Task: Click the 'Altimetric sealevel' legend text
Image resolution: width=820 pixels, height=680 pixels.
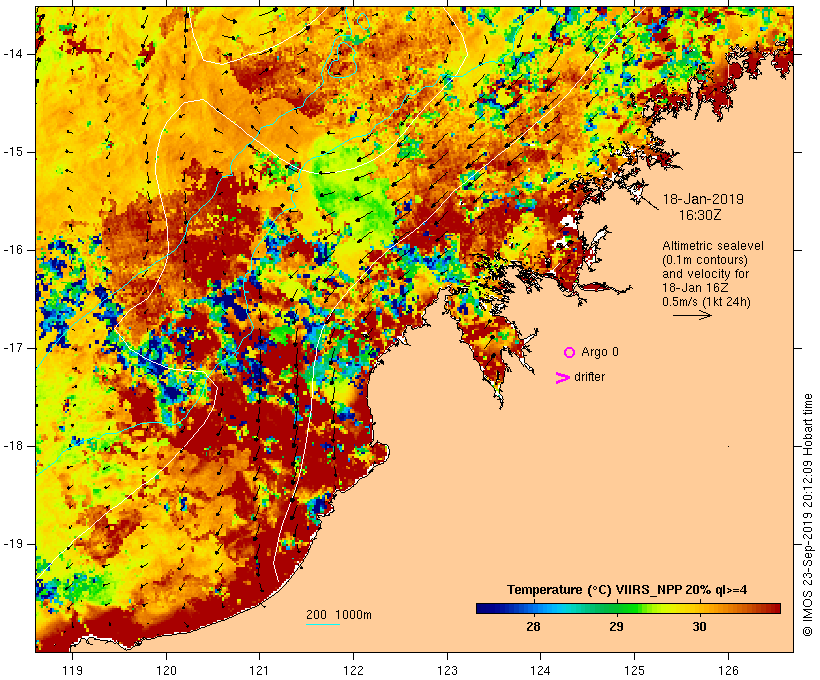Action: coord(713,246)
